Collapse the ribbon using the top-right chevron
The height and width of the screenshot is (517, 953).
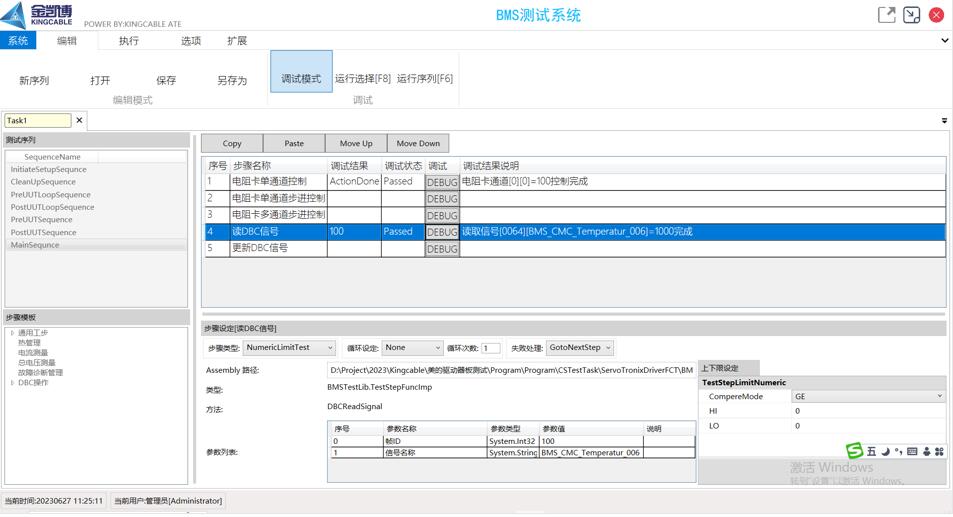pos(944,41)
